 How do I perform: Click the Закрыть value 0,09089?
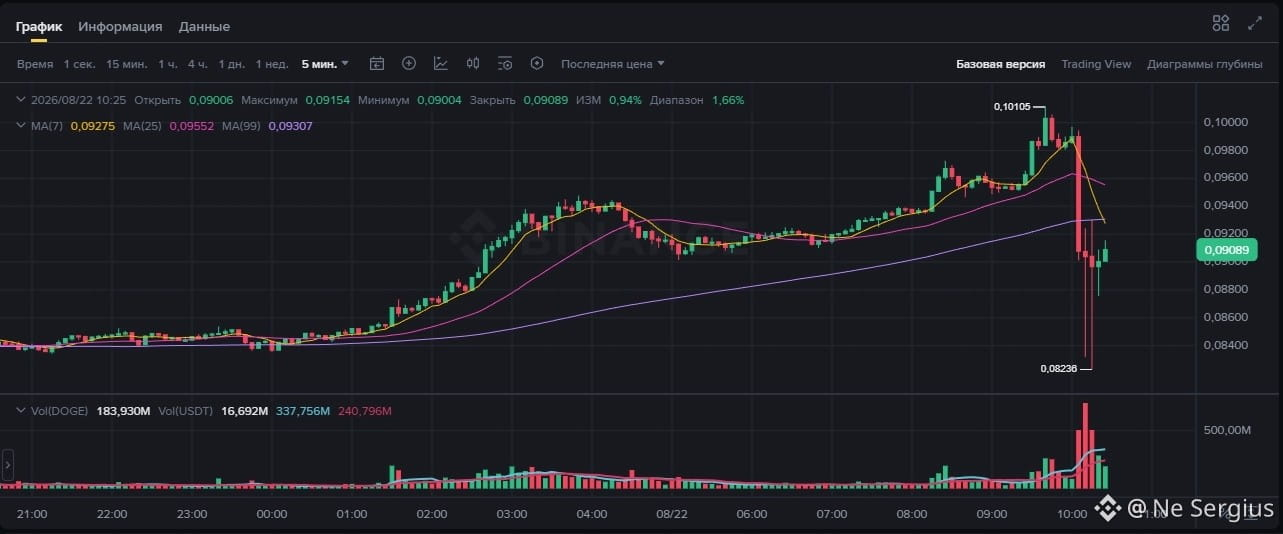click(546, 100)
